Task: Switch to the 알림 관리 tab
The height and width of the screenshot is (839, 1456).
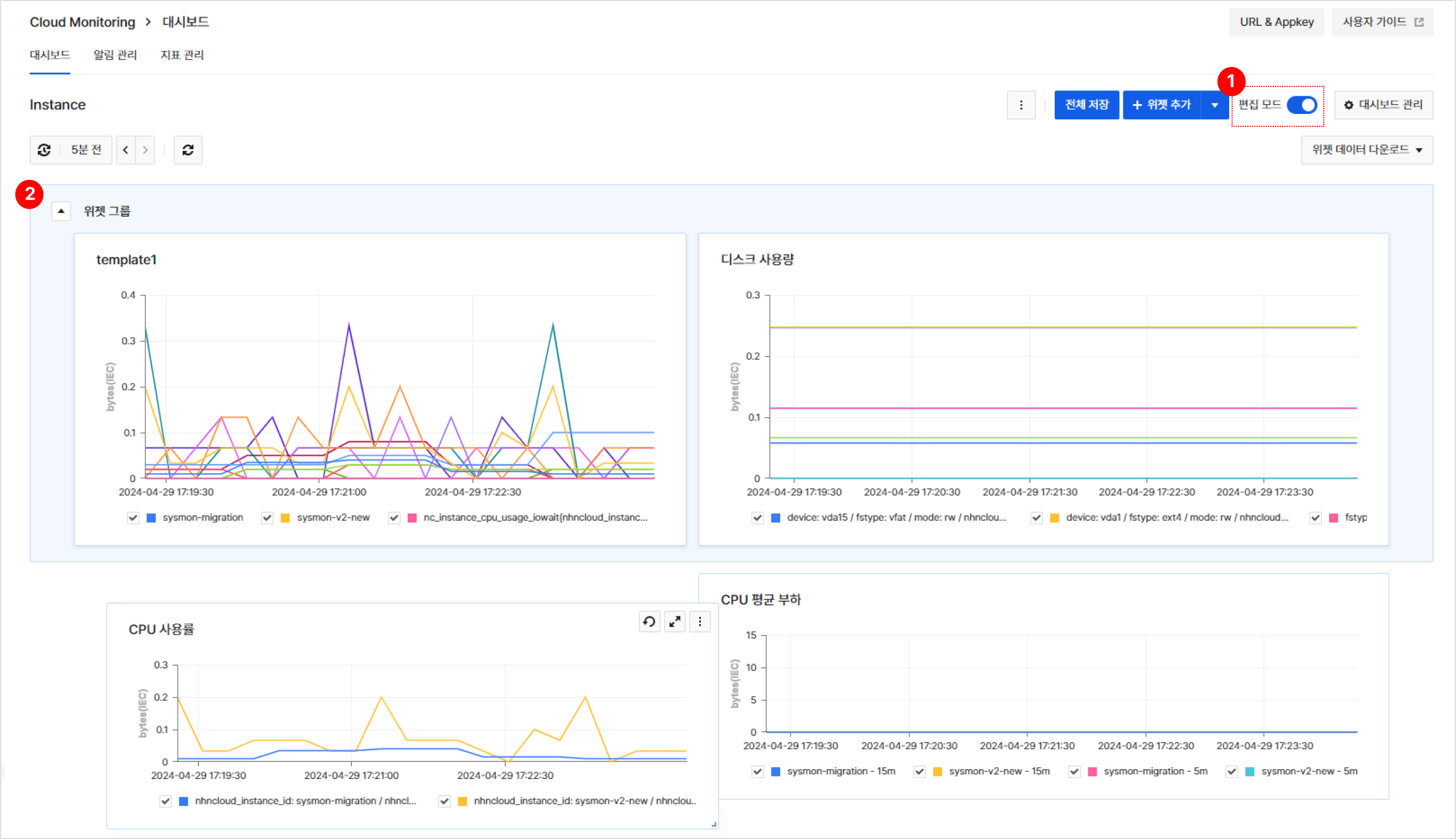Action: coord(115,55)
